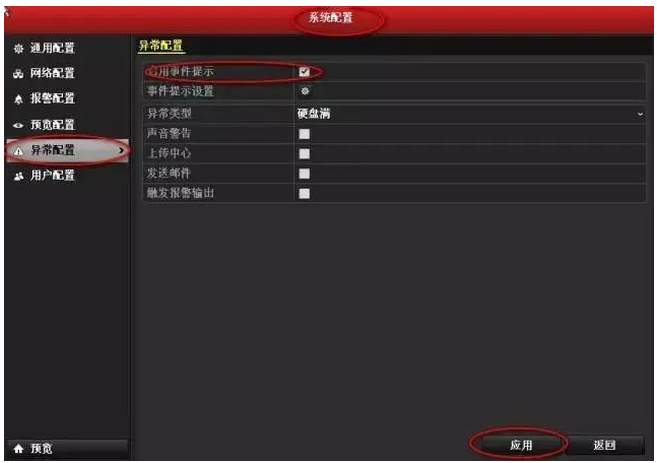Image resolution: width=657 pixels, height=463 pixels.
Task: Tick the 上传中心 checkbox
Action: [x=305, y=153]
